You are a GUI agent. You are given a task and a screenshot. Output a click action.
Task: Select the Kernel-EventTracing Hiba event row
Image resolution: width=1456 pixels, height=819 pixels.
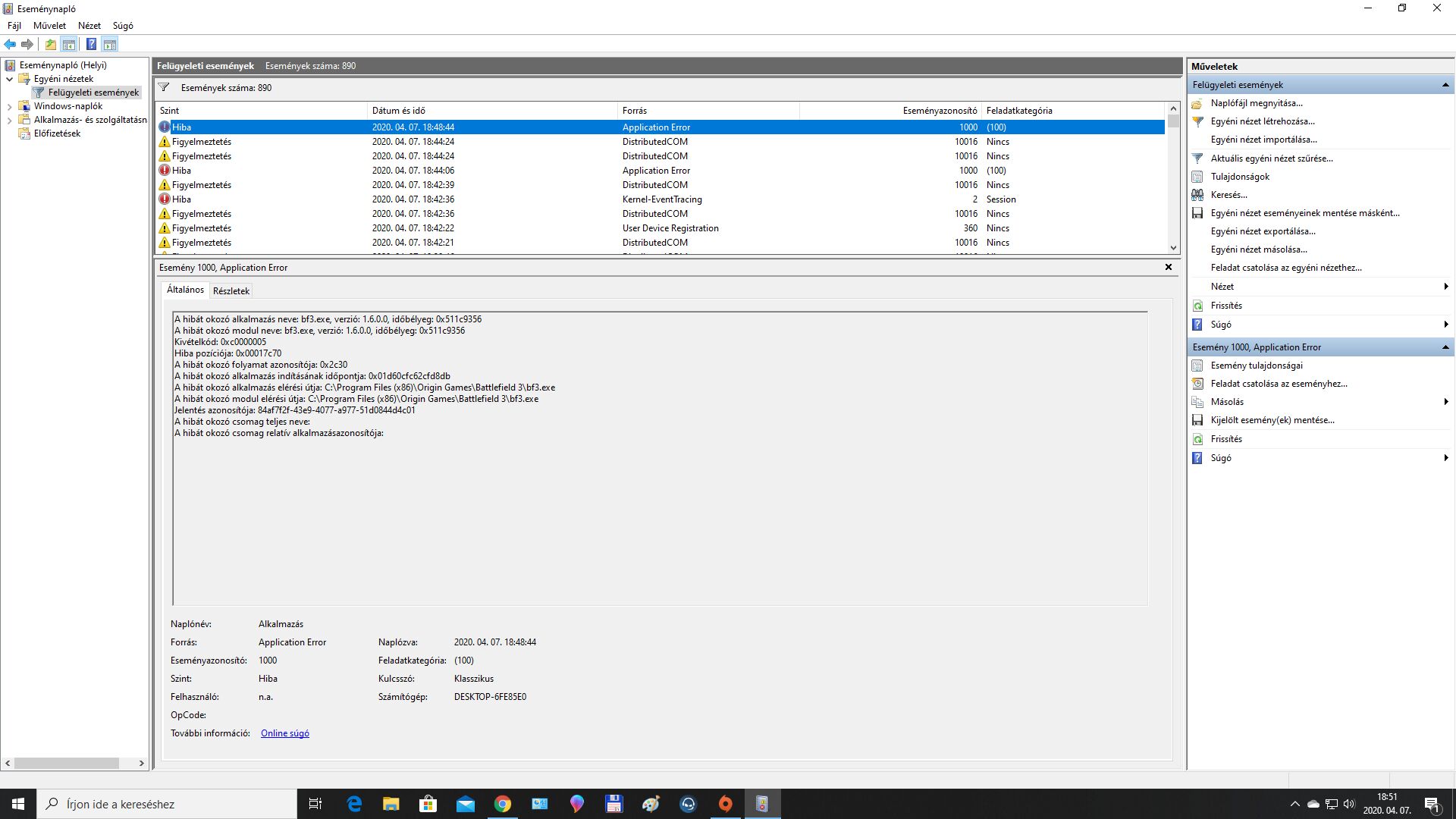click(x=661, y=199)
